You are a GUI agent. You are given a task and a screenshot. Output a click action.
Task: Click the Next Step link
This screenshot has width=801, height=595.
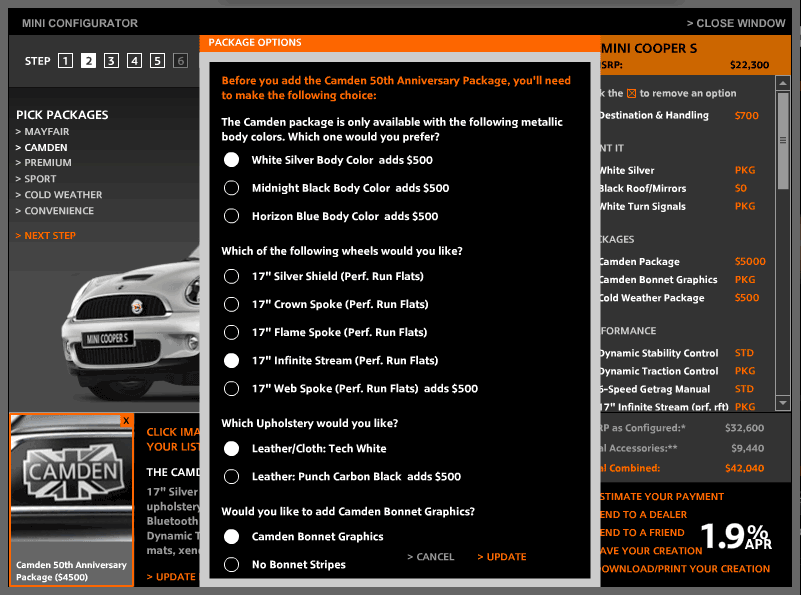tap(45, 235)
